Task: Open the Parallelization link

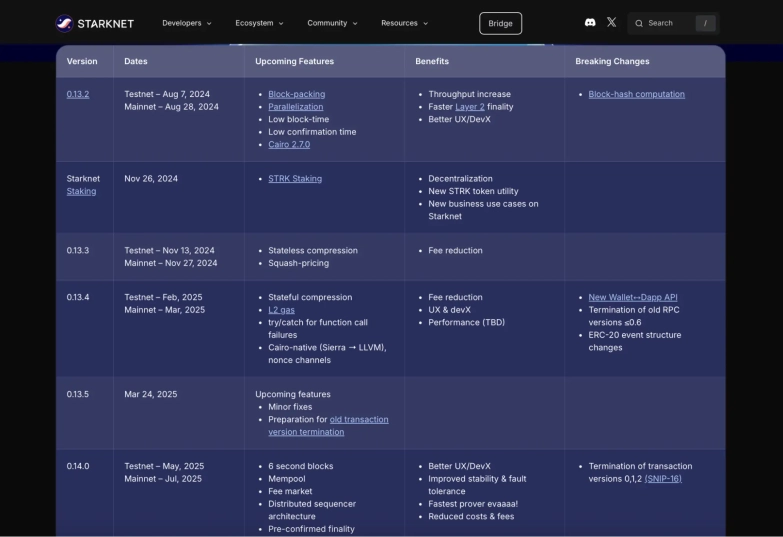Action: 295,107
